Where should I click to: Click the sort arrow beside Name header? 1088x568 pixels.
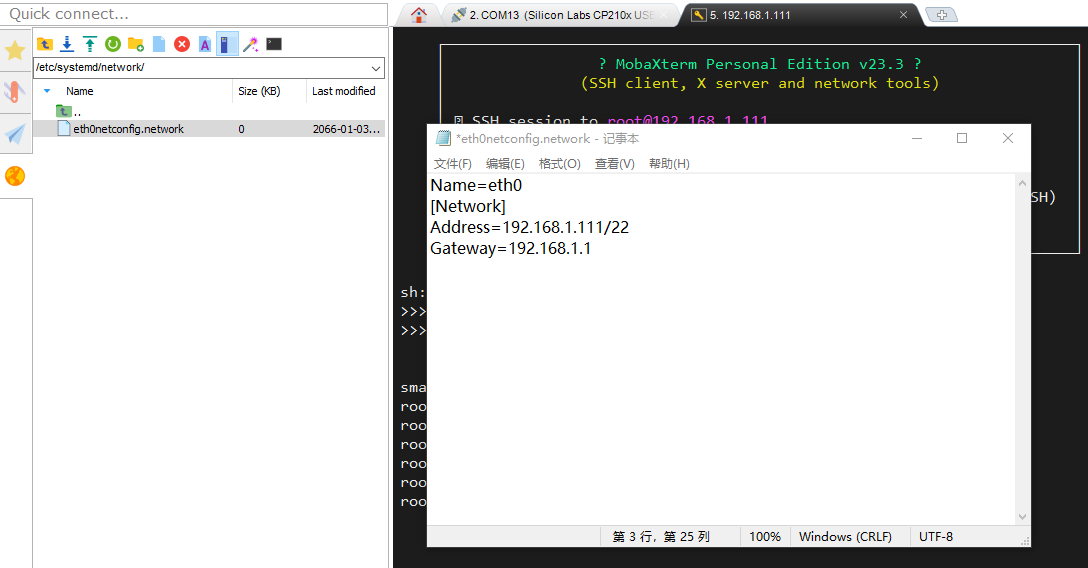pyautogui.click(x=47, y=91)
